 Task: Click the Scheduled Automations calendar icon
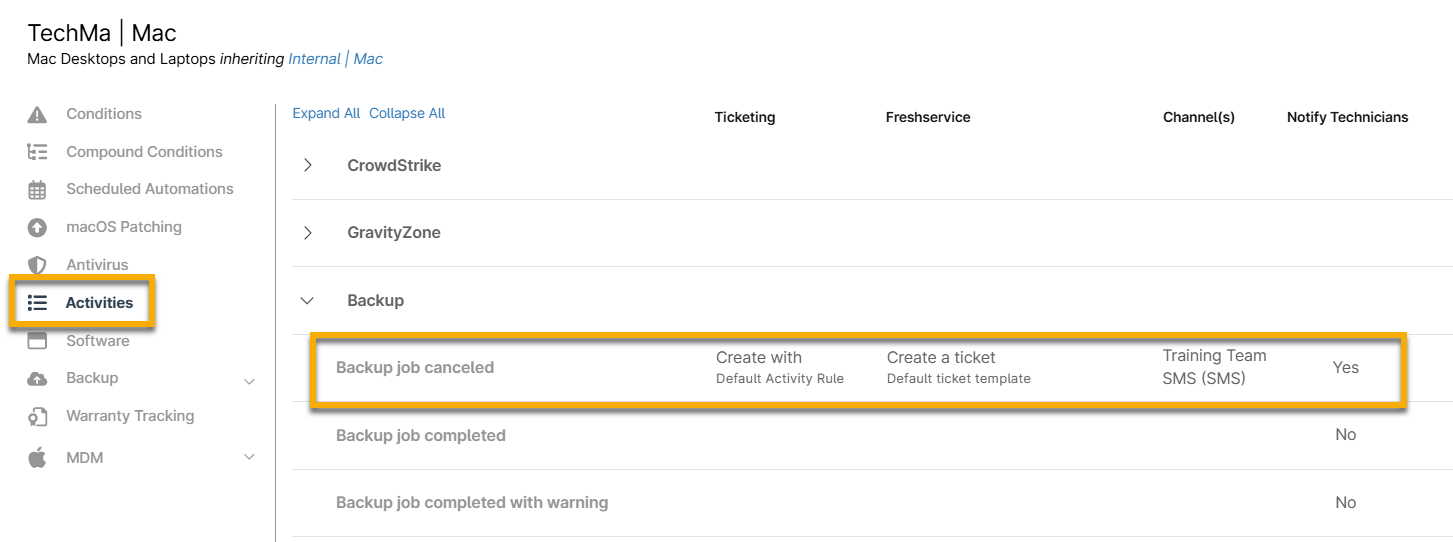37,190
